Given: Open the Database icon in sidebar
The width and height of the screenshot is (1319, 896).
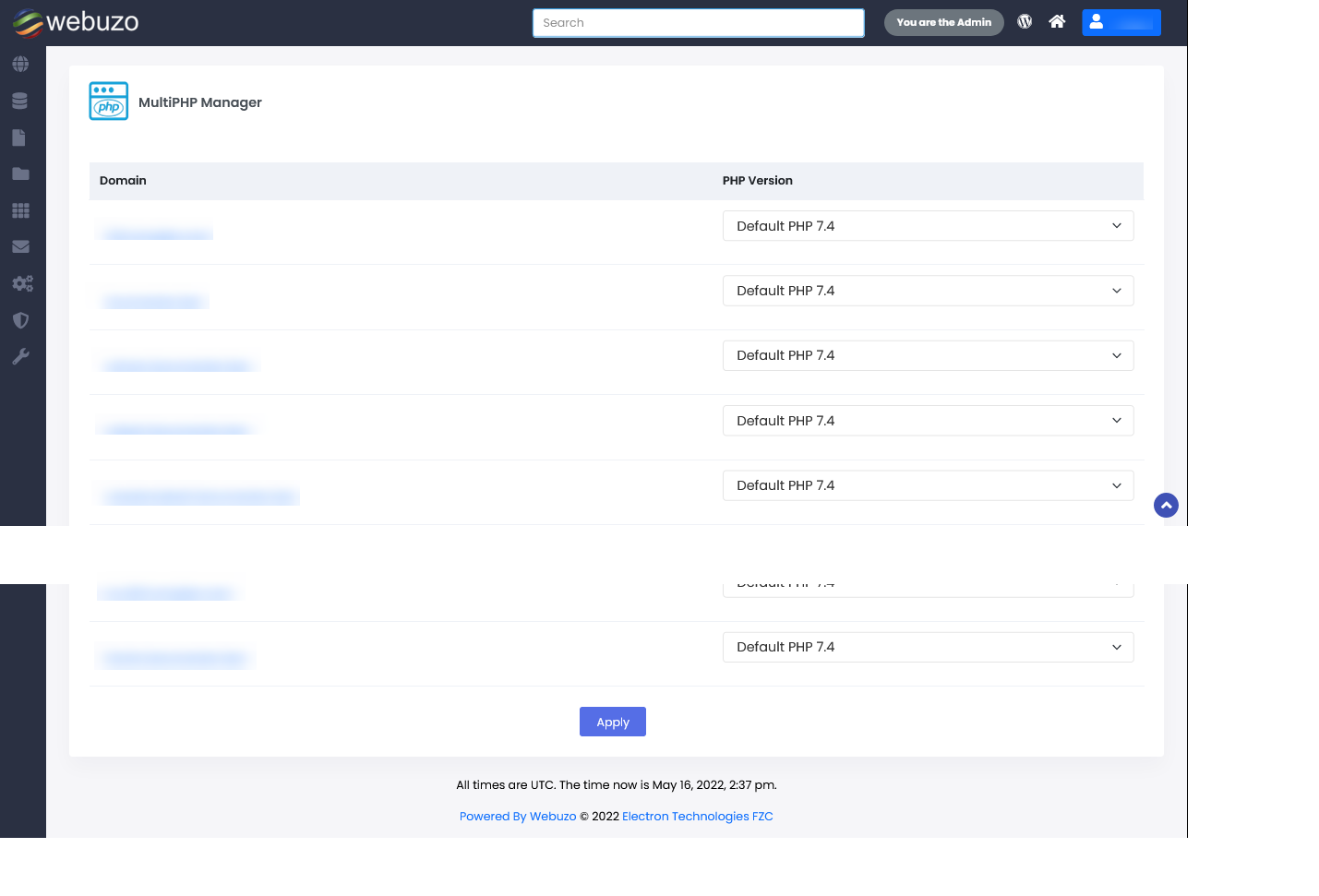Looking at the screenshot, I should 20,102.
